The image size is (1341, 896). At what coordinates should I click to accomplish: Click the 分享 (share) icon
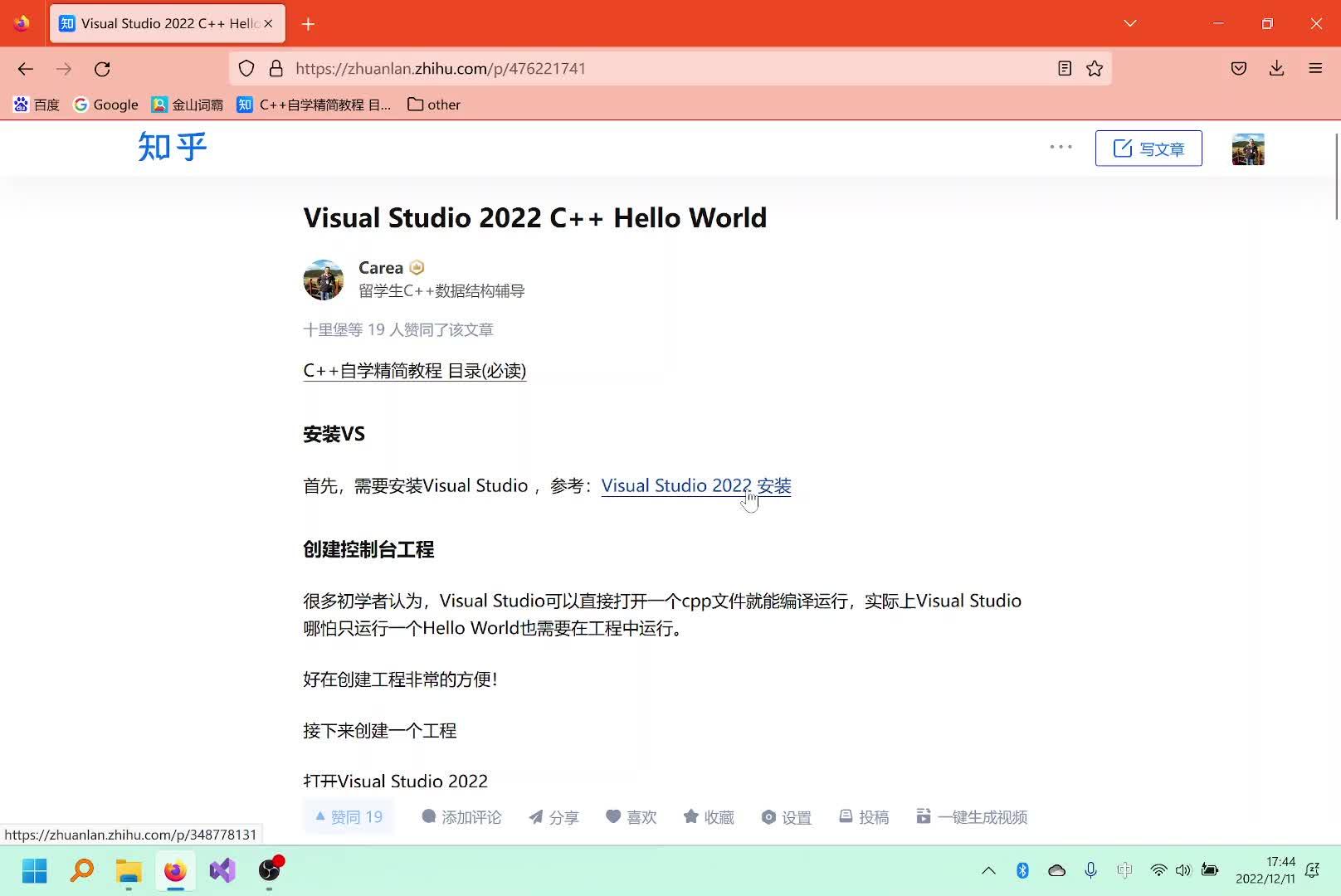535,816
